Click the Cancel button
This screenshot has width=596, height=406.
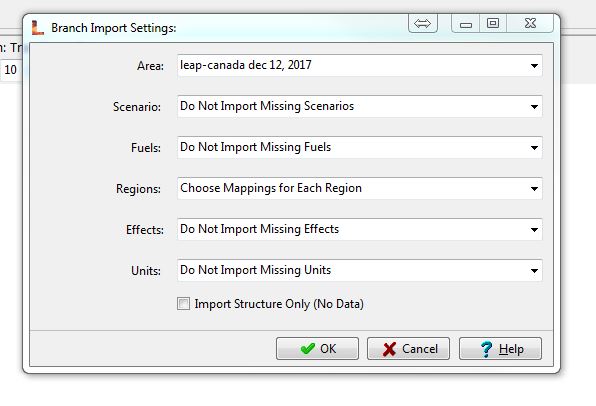(409, 349)
